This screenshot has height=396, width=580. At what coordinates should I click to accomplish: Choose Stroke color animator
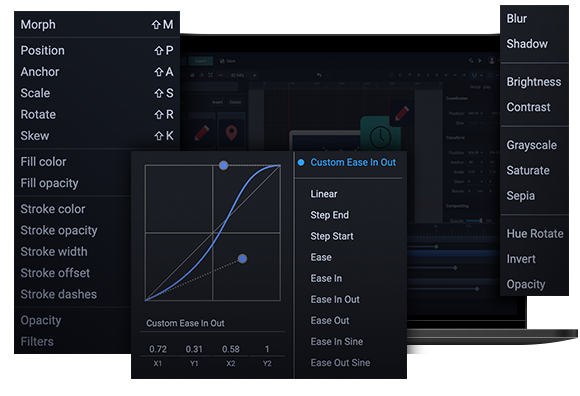pyautogui.click(x=53, y=209)
